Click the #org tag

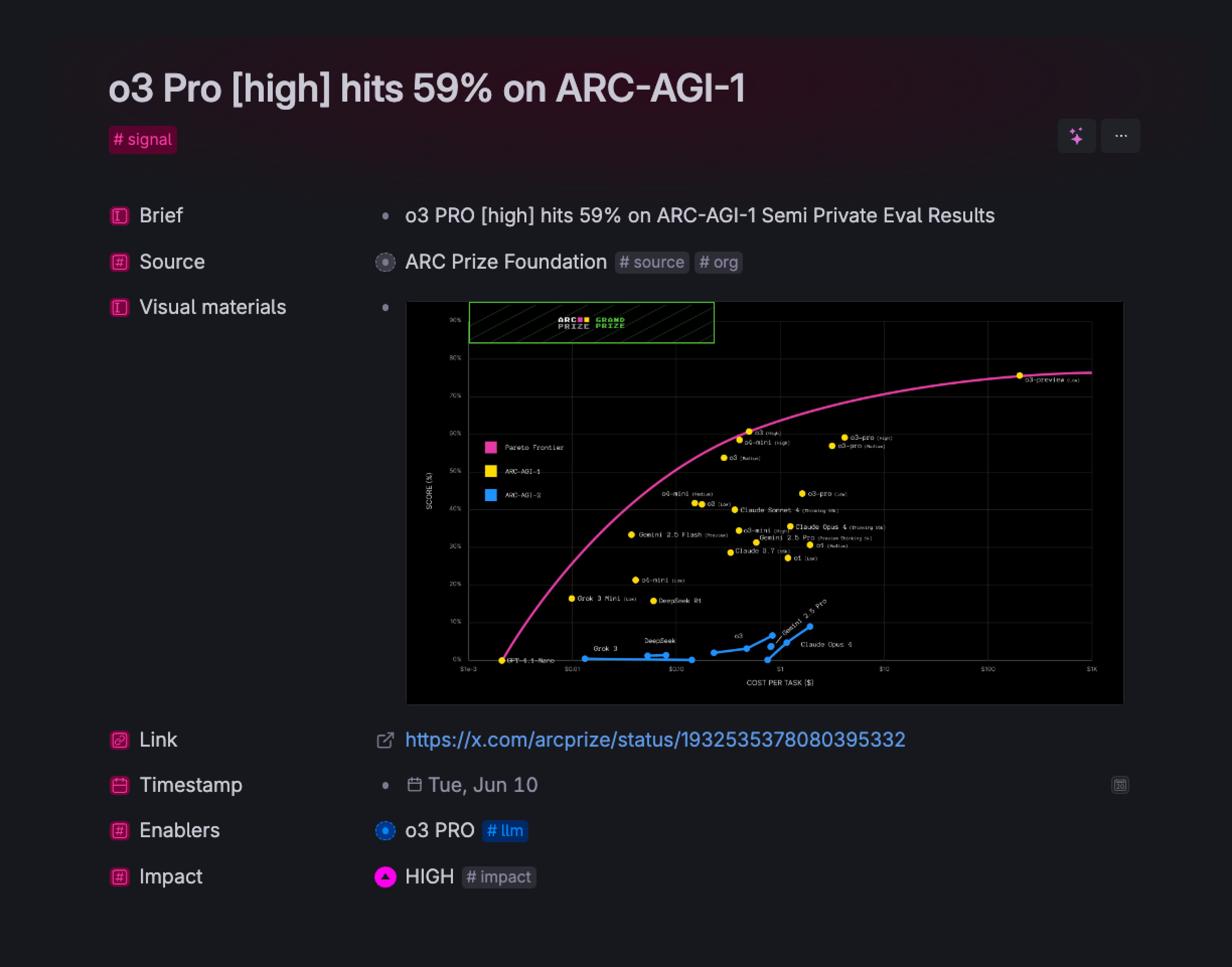click(x=719, y=263)
